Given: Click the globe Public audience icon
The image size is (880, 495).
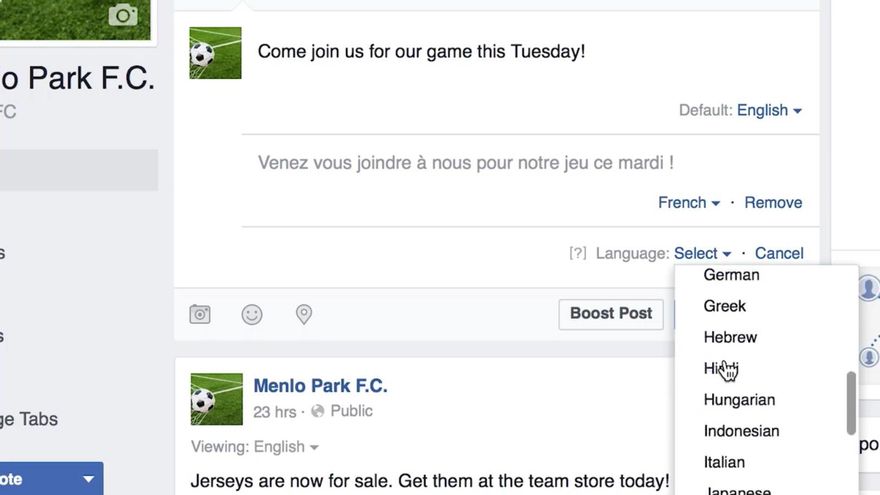Looking at the screenshot, I should (x=318, y=411).
